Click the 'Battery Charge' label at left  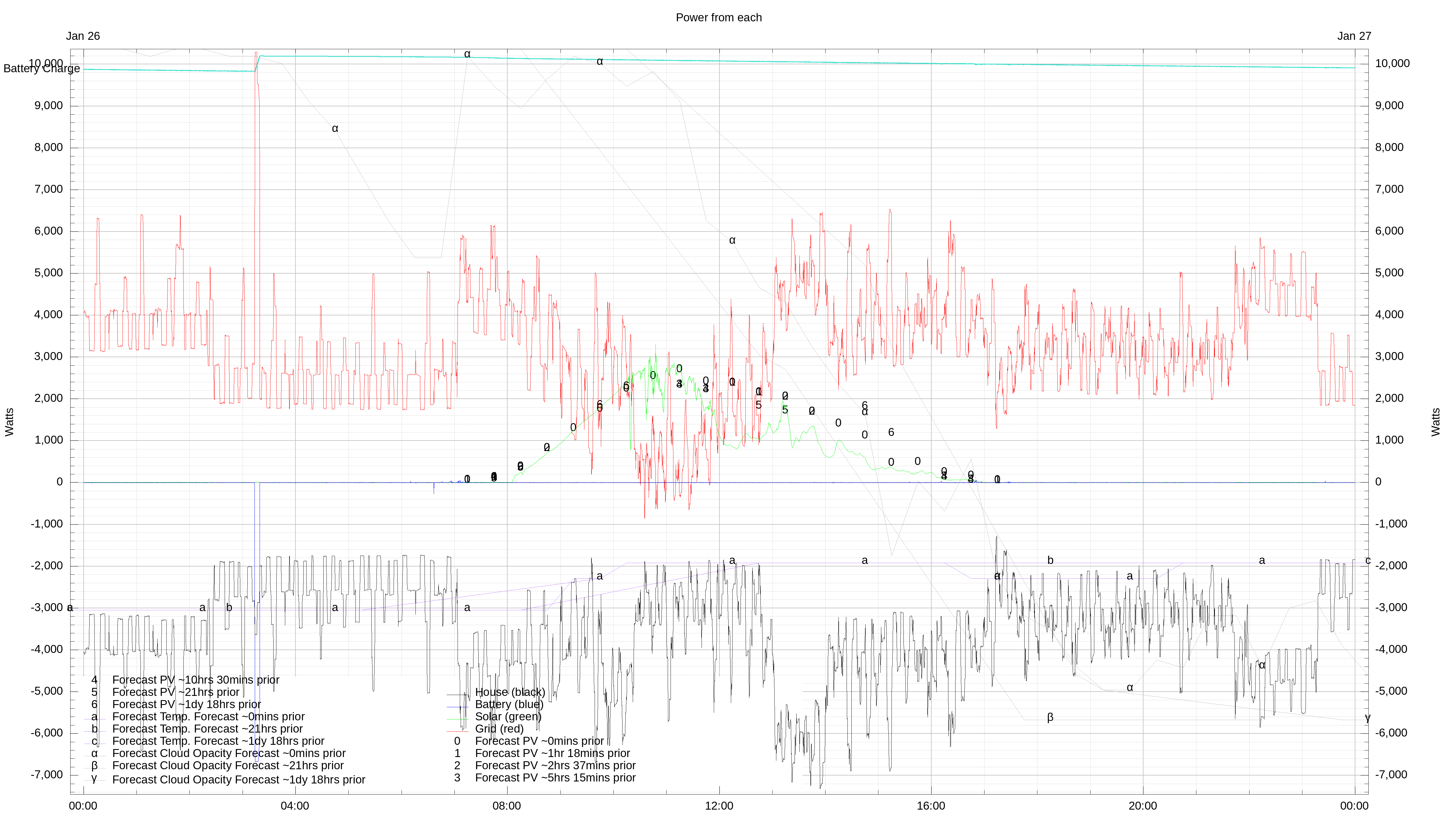(41, 68)
